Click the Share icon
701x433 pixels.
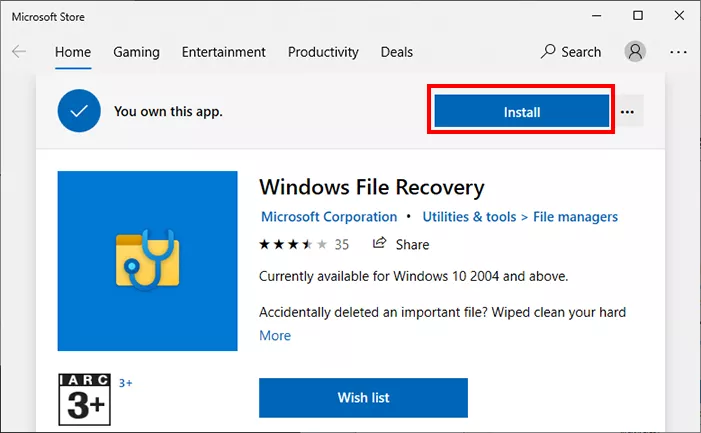(379, 243)
